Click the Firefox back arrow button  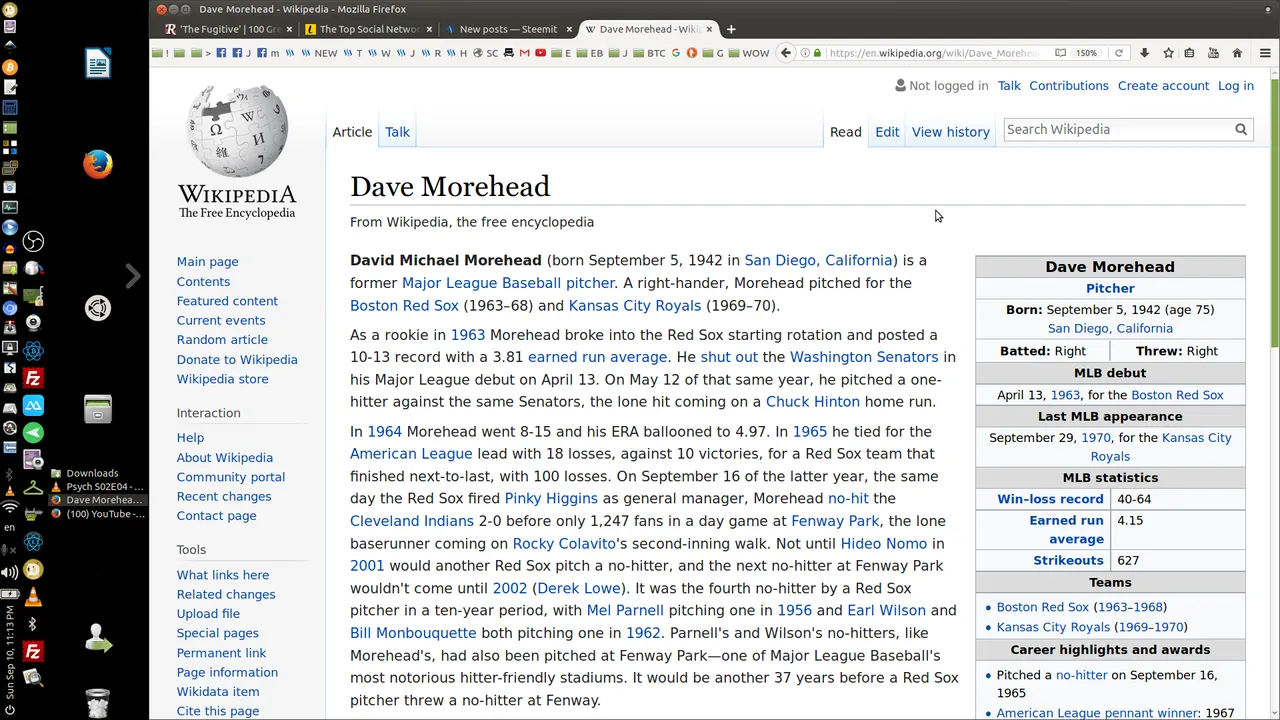[x=786, y=53]
